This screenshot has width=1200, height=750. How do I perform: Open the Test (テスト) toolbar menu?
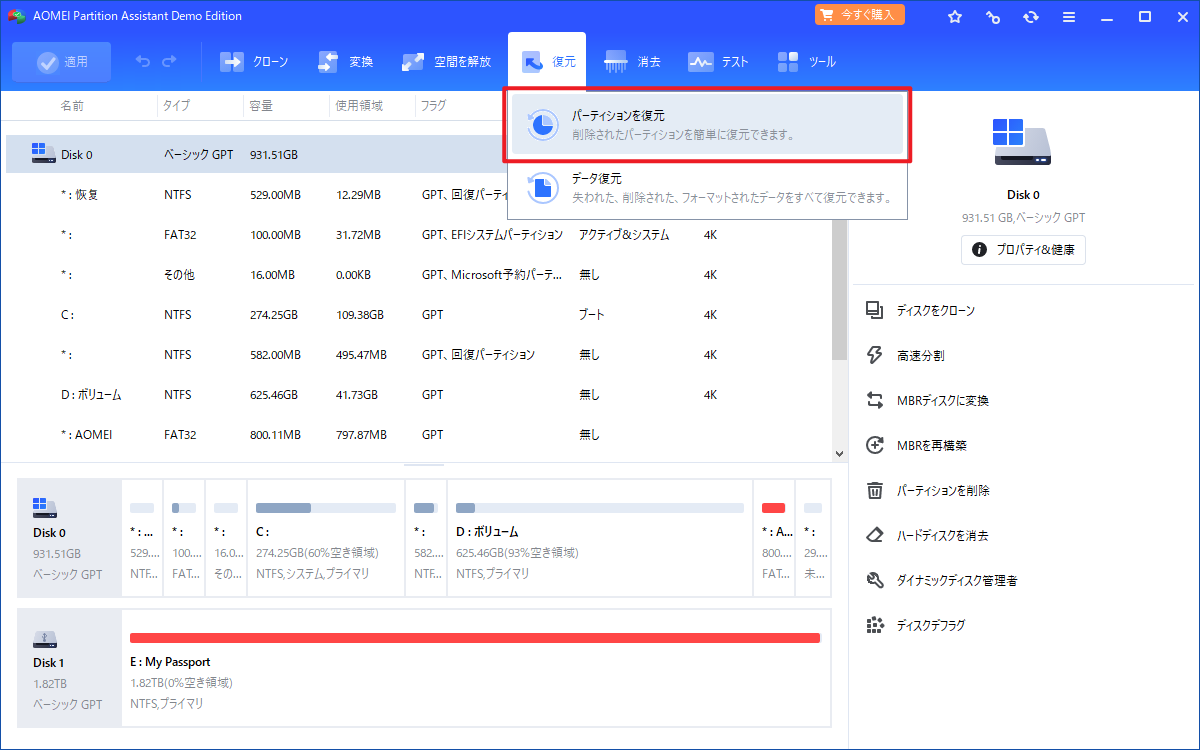[x=718, y=62]
